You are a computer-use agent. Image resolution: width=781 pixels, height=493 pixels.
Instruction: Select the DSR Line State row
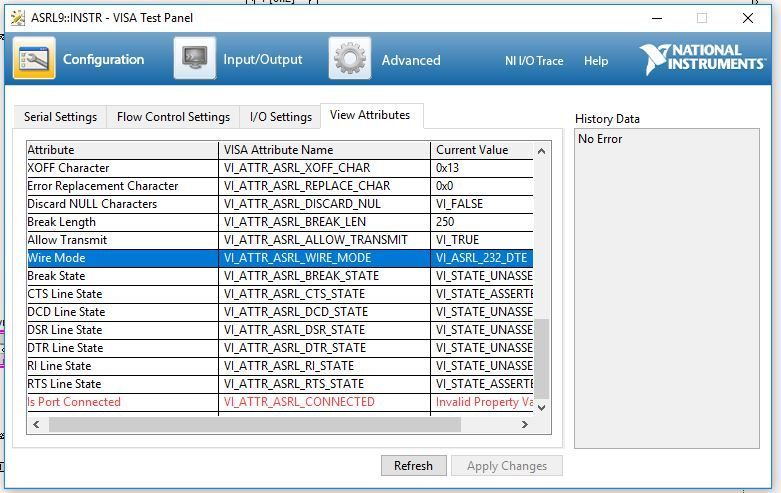(x=280, y=330)
